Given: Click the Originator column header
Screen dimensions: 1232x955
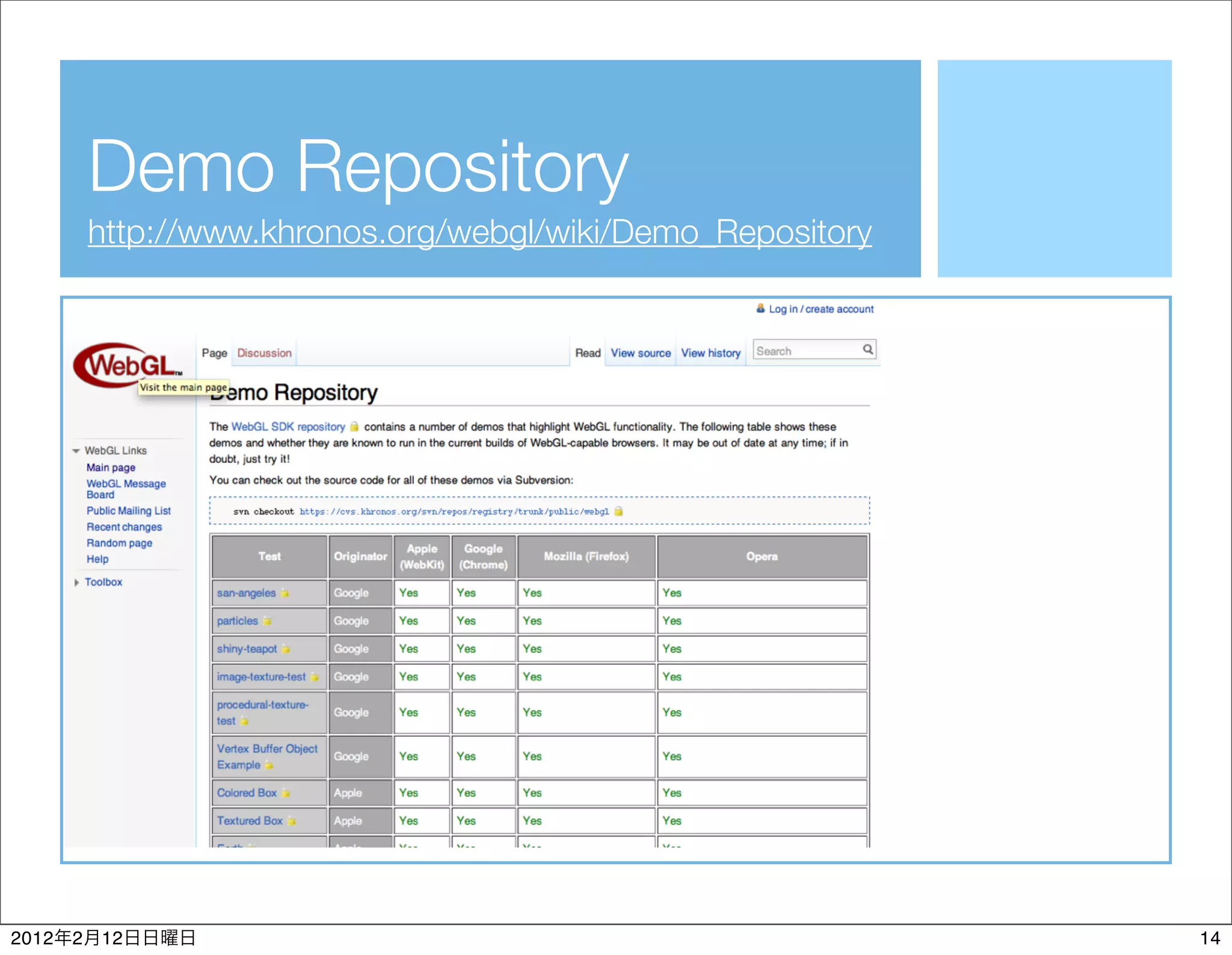Looking at the screenshot, I should (360, 557).
